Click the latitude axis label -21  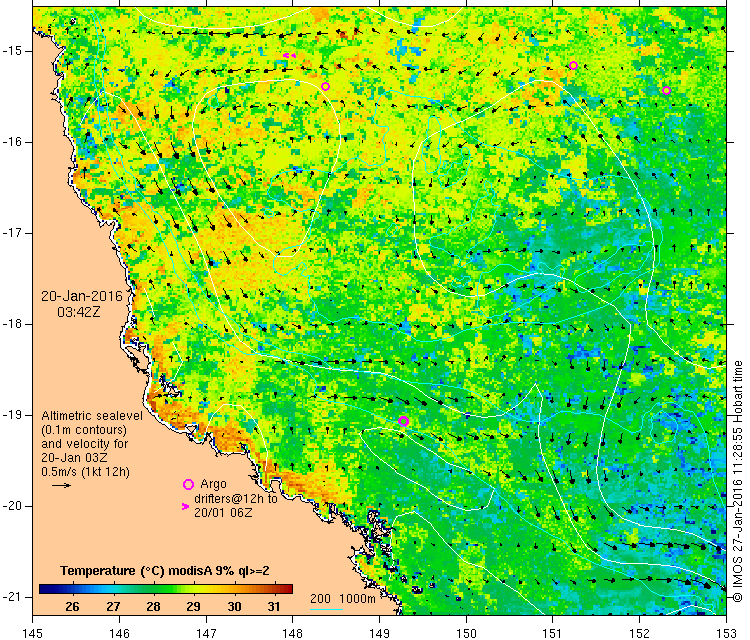tap(11, 596)
